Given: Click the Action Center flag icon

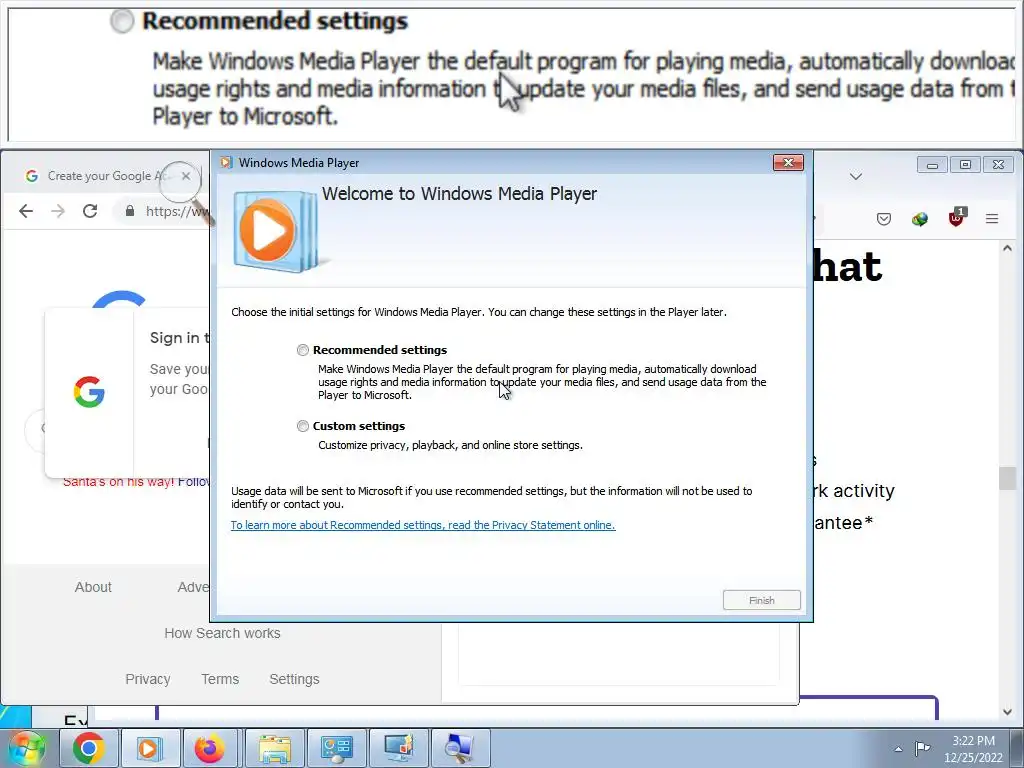Looking at the screenshot, I should point(922,748).
